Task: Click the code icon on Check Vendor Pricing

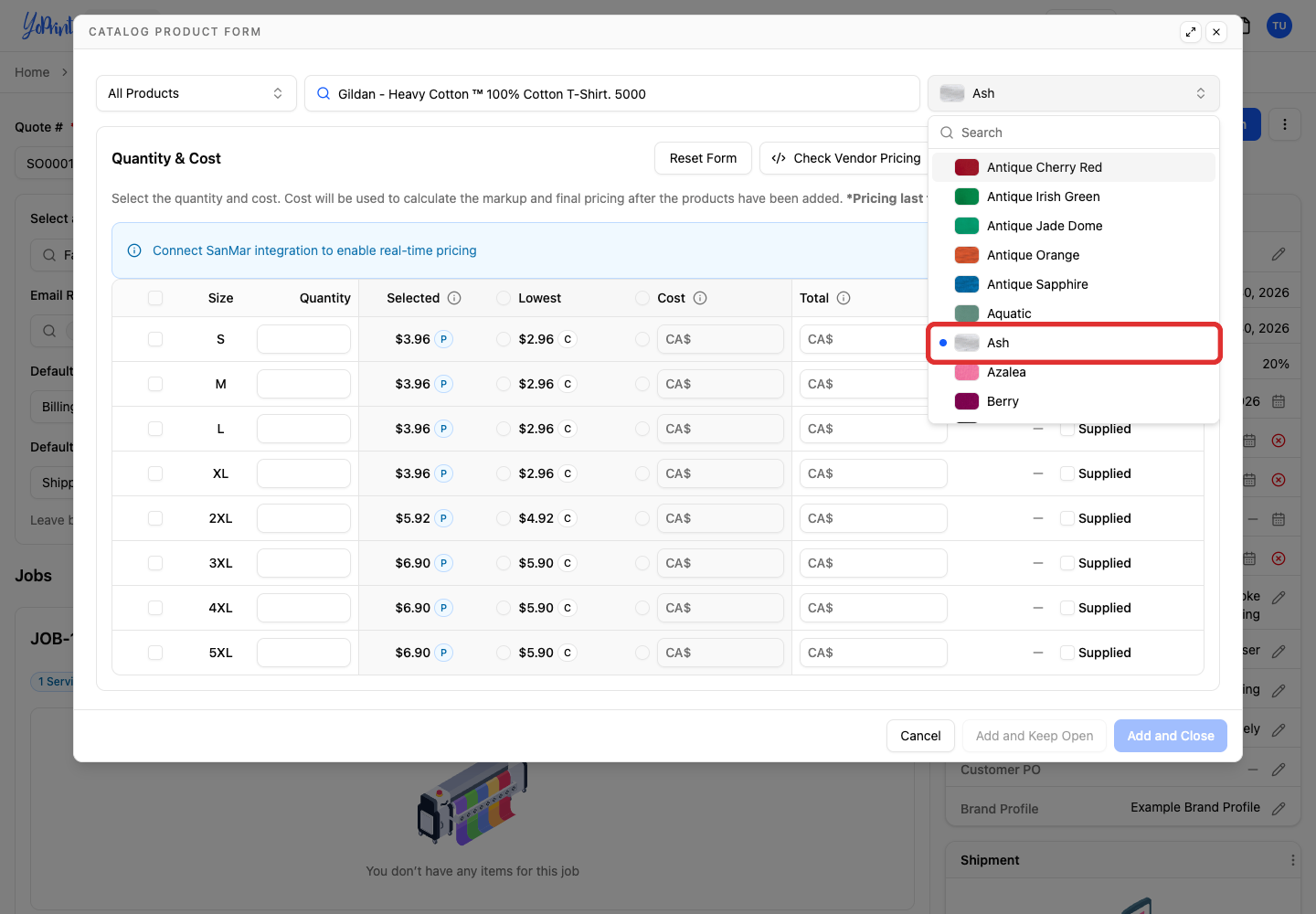Action: click(x=779, y=158)
